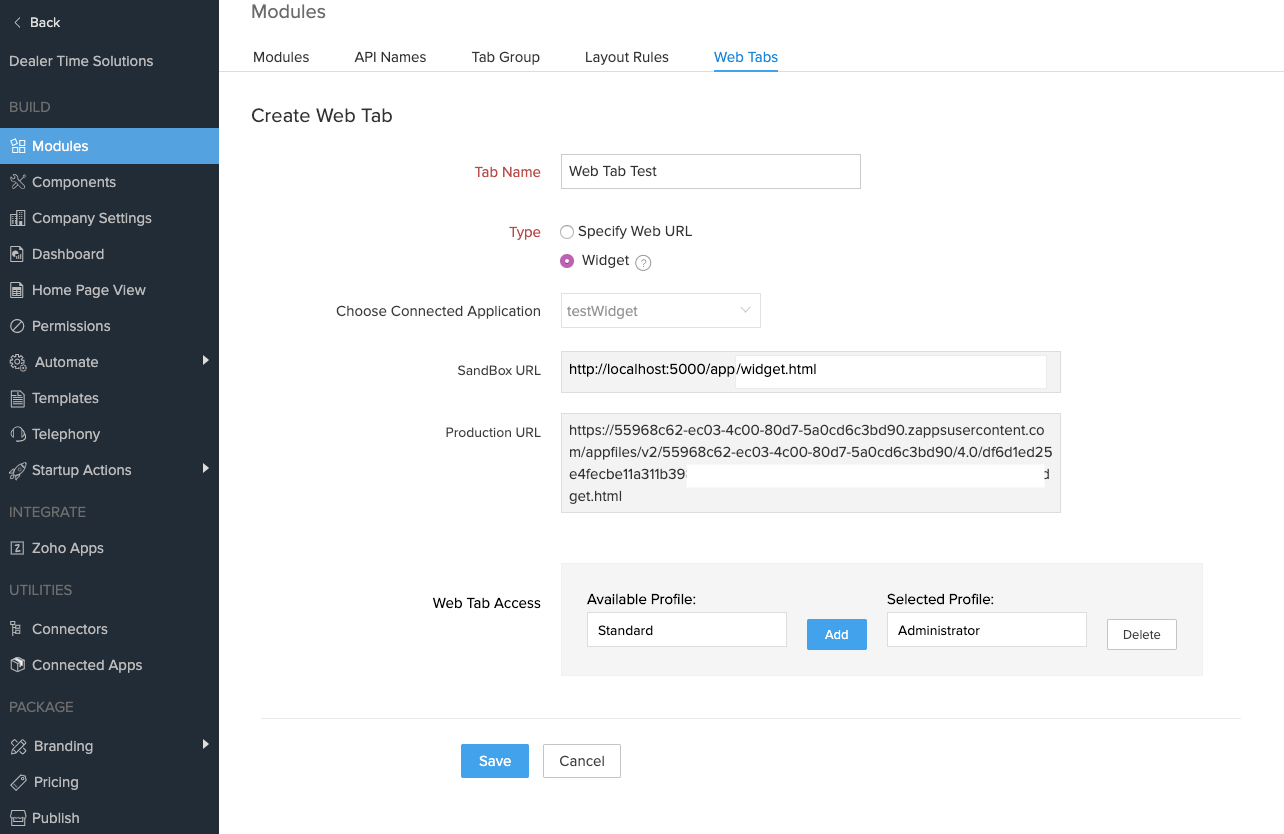Viewport: 1284px width, 834px height.
Task: Click into the Tab Name input field
Action: [710, 171]
